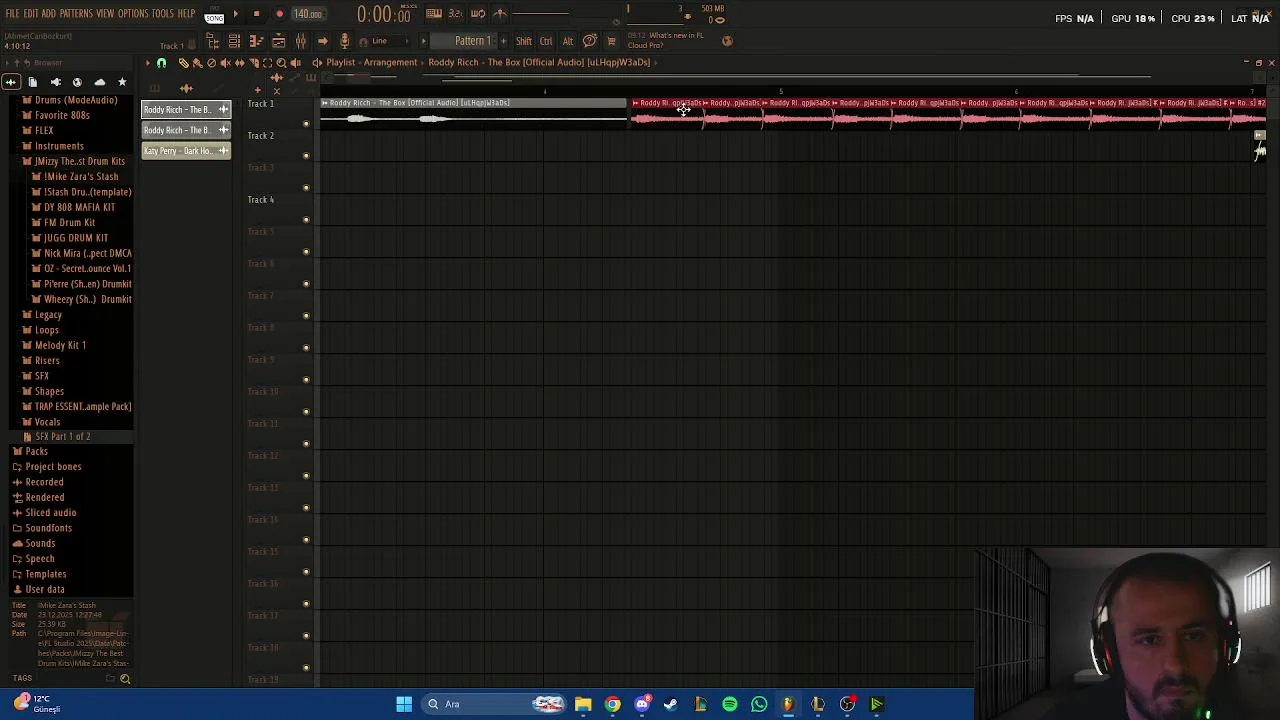Open the TOOLS menu
Screen dimensions: 1280x720
pos(163,14)
